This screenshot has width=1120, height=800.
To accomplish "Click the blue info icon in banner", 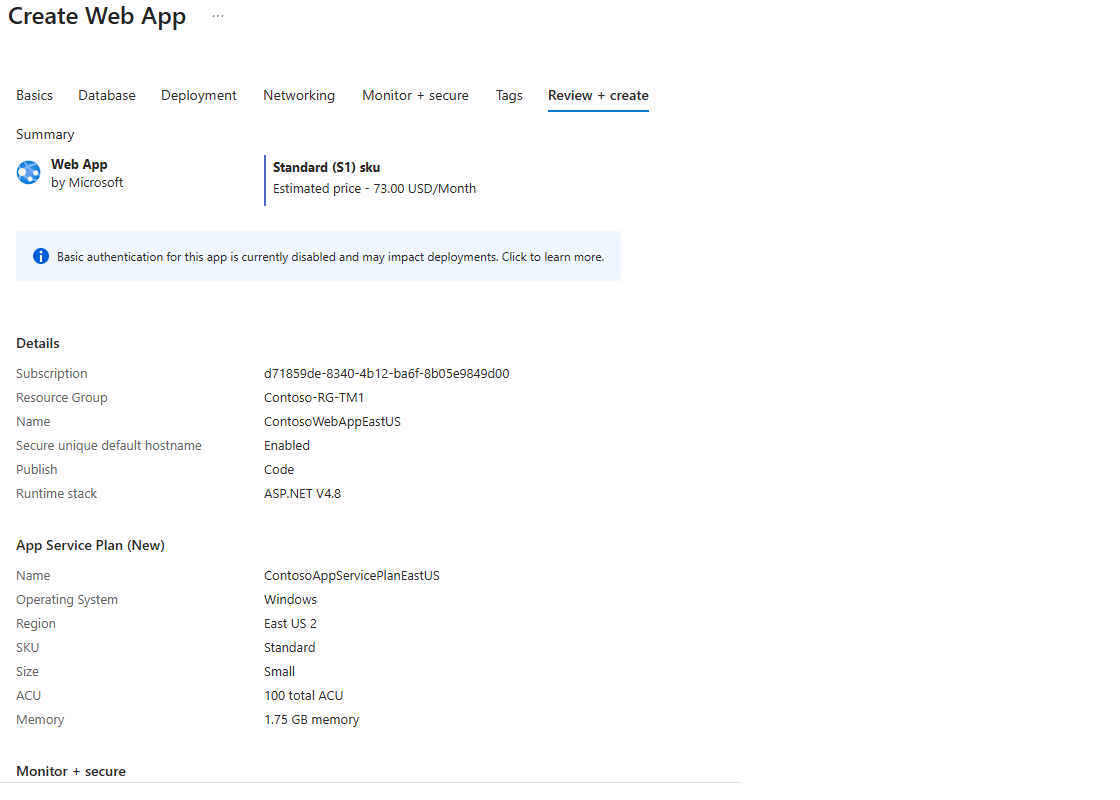I will coord(41,257).
